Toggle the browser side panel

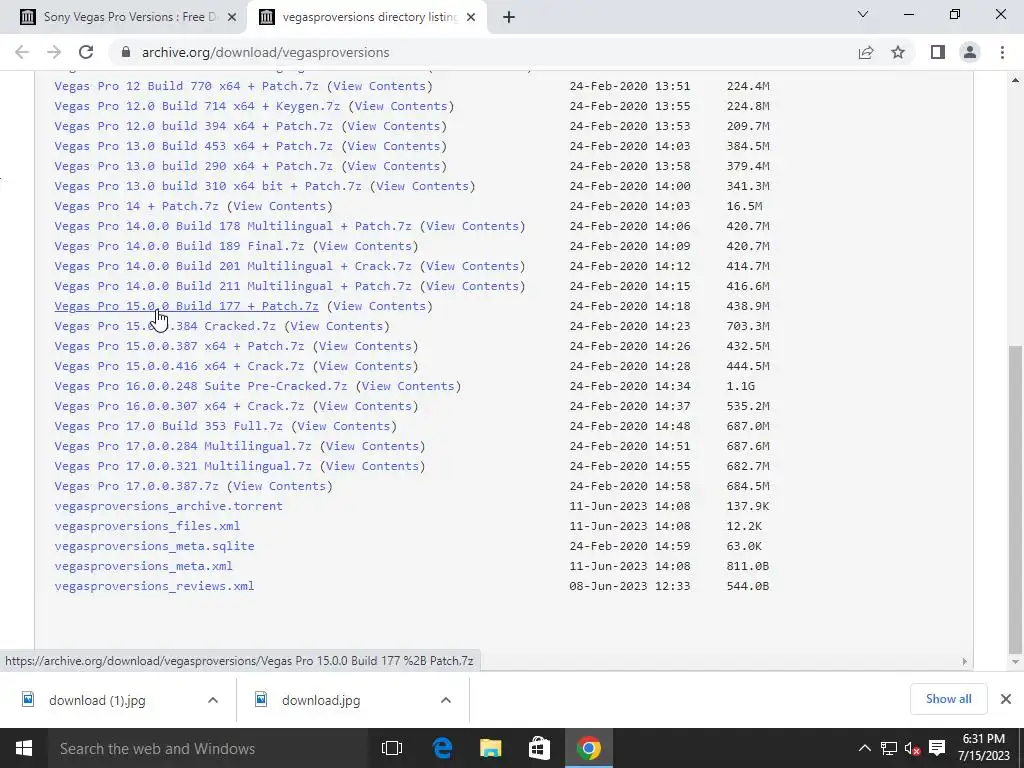938,52
